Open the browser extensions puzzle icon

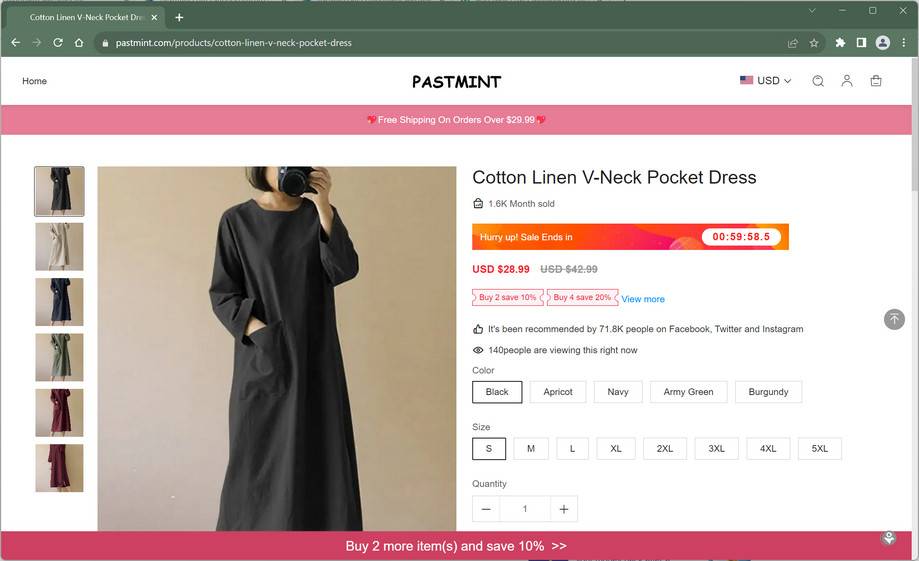[x=840, y=43]
